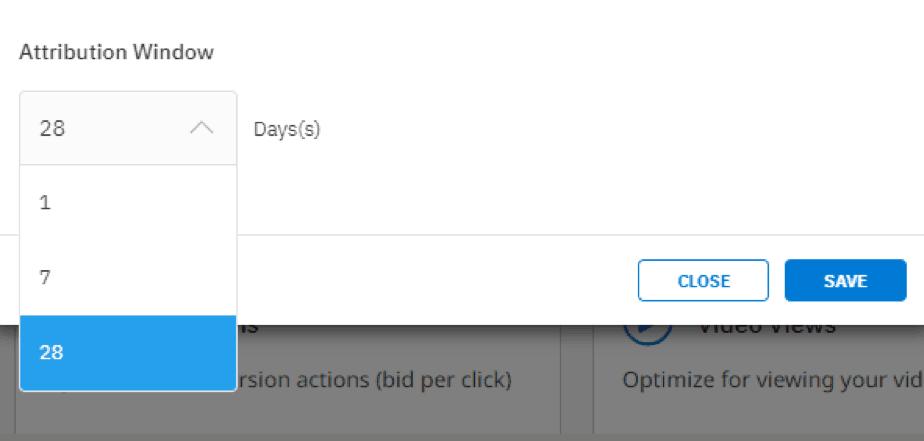Choose 7 from the day options list
Image resolution: width=924 pixels, height=441 pixels.
pos(128,278)
